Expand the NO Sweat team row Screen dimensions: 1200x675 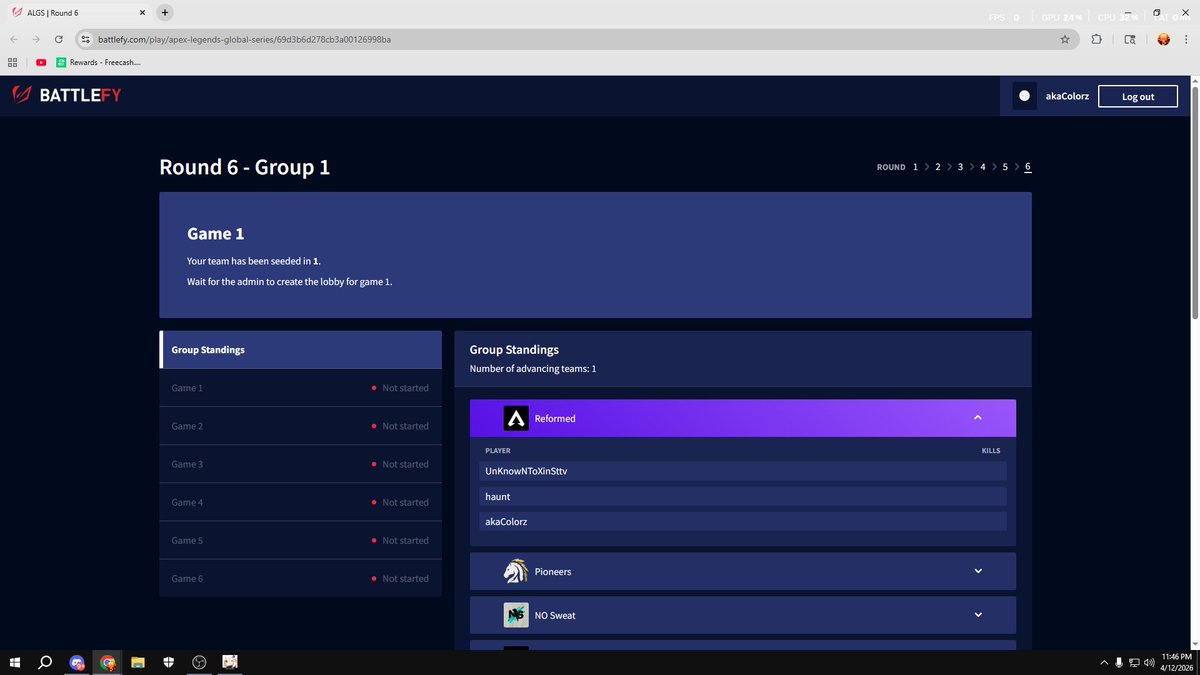pyautogui.click(x=743, y=615)
